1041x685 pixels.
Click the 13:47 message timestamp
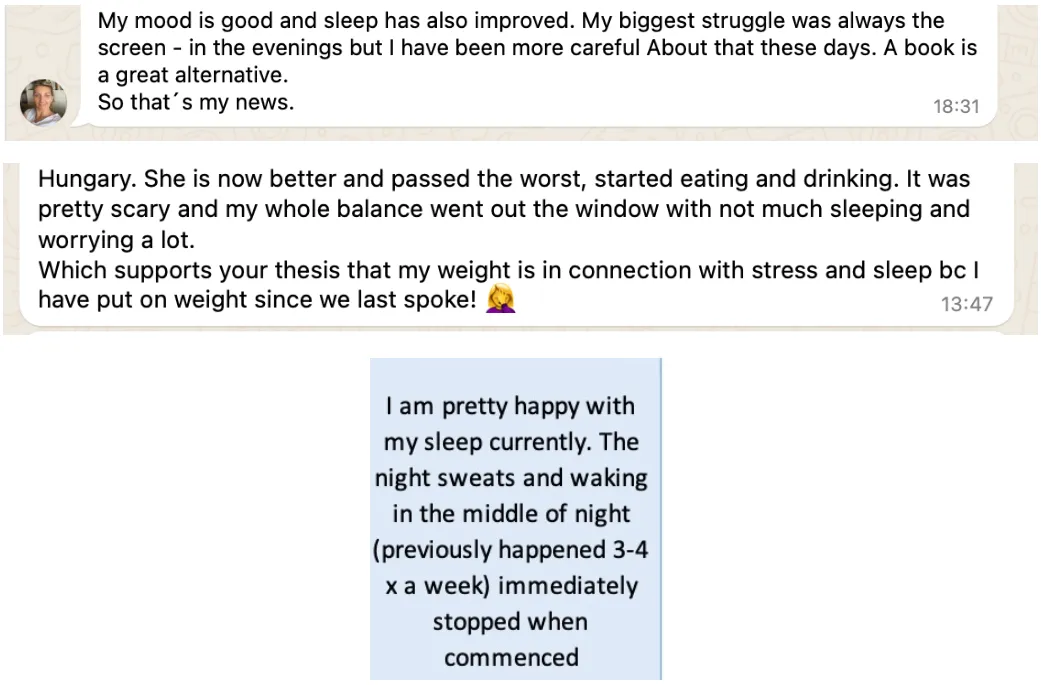pyautogui.click(x=966, y=303)
